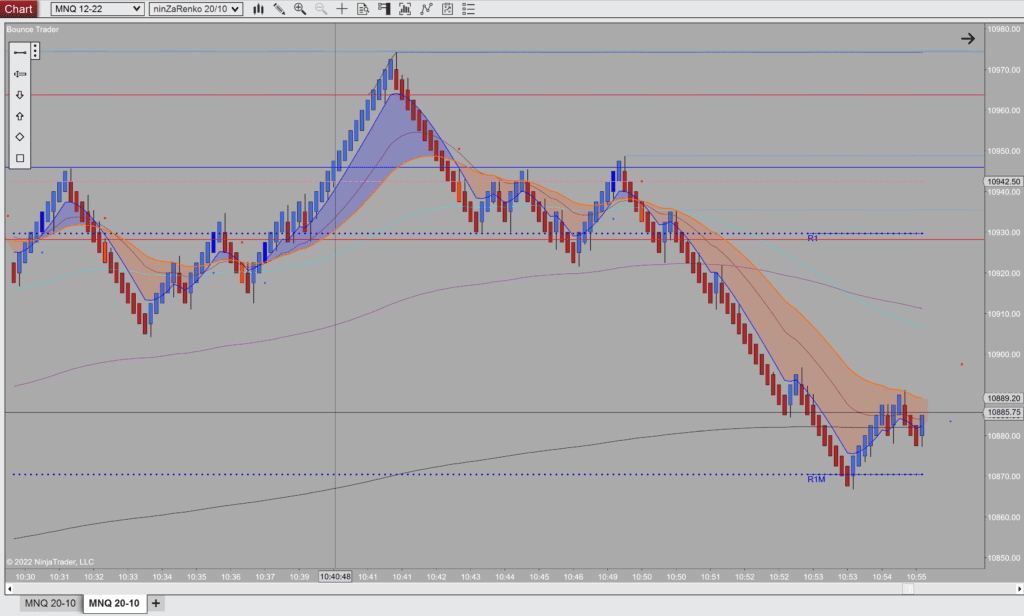Select the down-arrow marker tool
This screenshot has width=1024, height=616.
pos(19,95)
